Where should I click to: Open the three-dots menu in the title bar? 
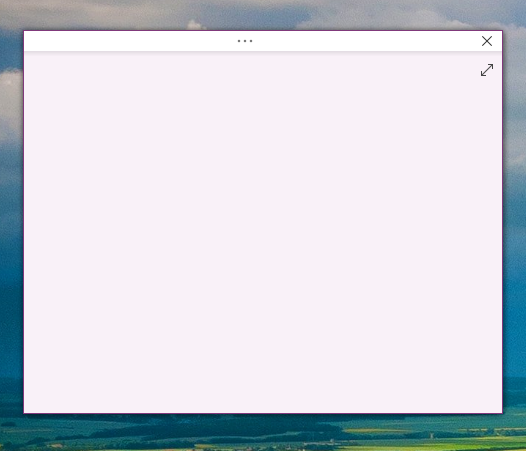[x=245, y=41]
